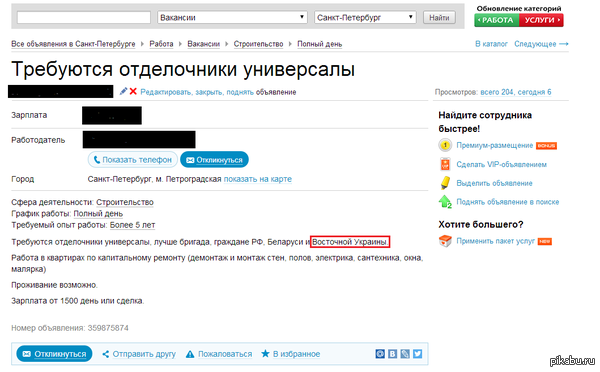Viewport: 600px width, 372px height.
Task: Click Показать телефон button
Action: tap(133, 160)
